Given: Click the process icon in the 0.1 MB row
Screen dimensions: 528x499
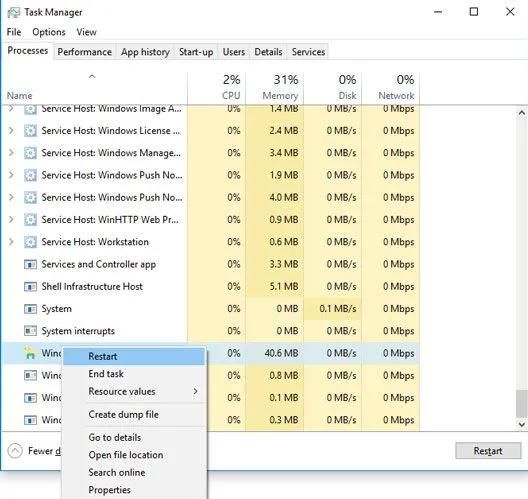Looking at the screenshot, I should click(30, 398).
